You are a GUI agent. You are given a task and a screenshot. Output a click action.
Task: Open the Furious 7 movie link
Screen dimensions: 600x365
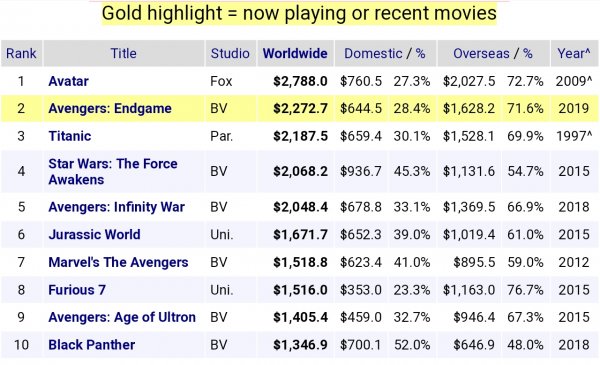click(77, 290)
